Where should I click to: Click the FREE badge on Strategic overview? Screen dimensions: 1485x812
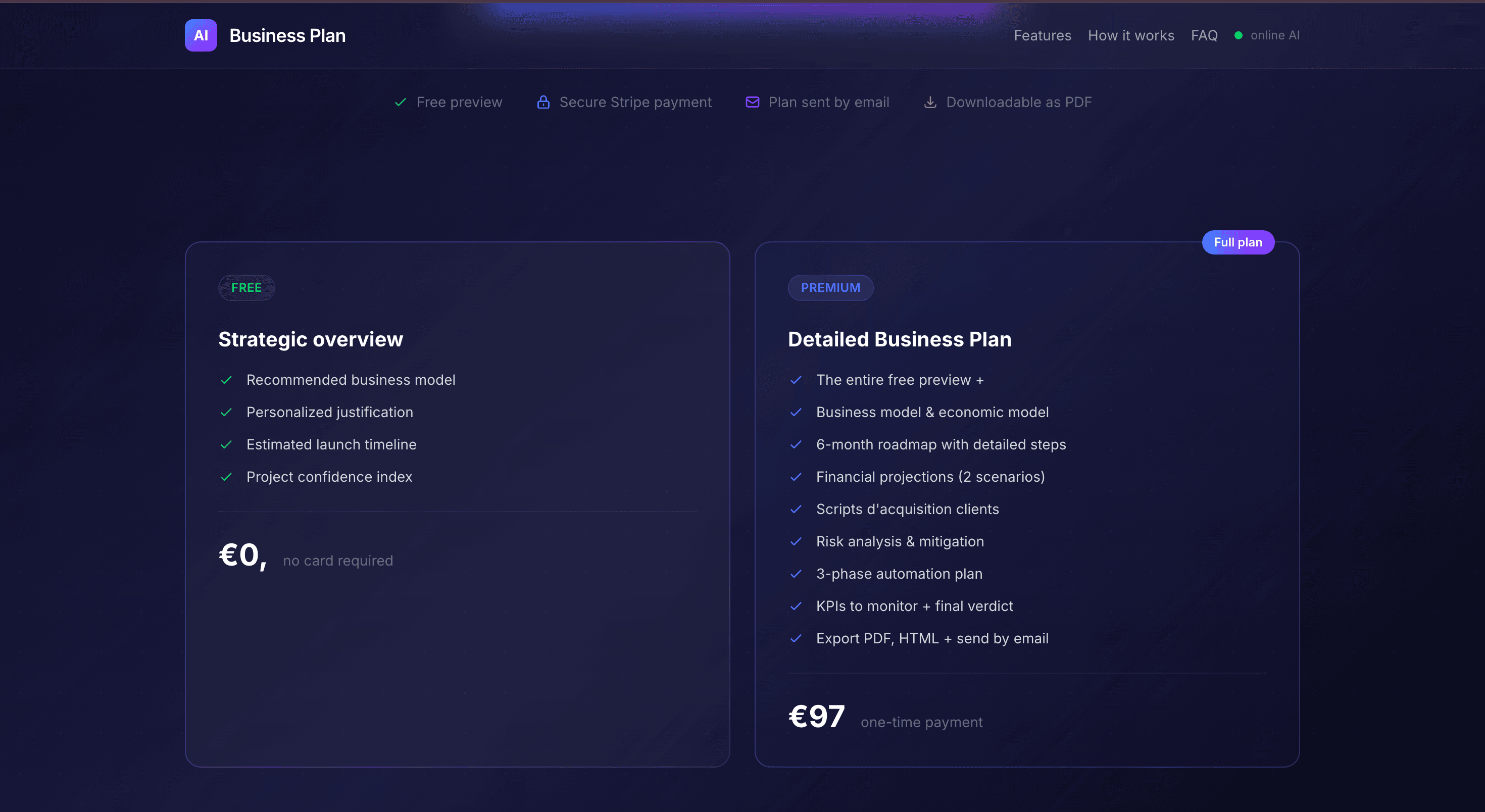(246, 287)
